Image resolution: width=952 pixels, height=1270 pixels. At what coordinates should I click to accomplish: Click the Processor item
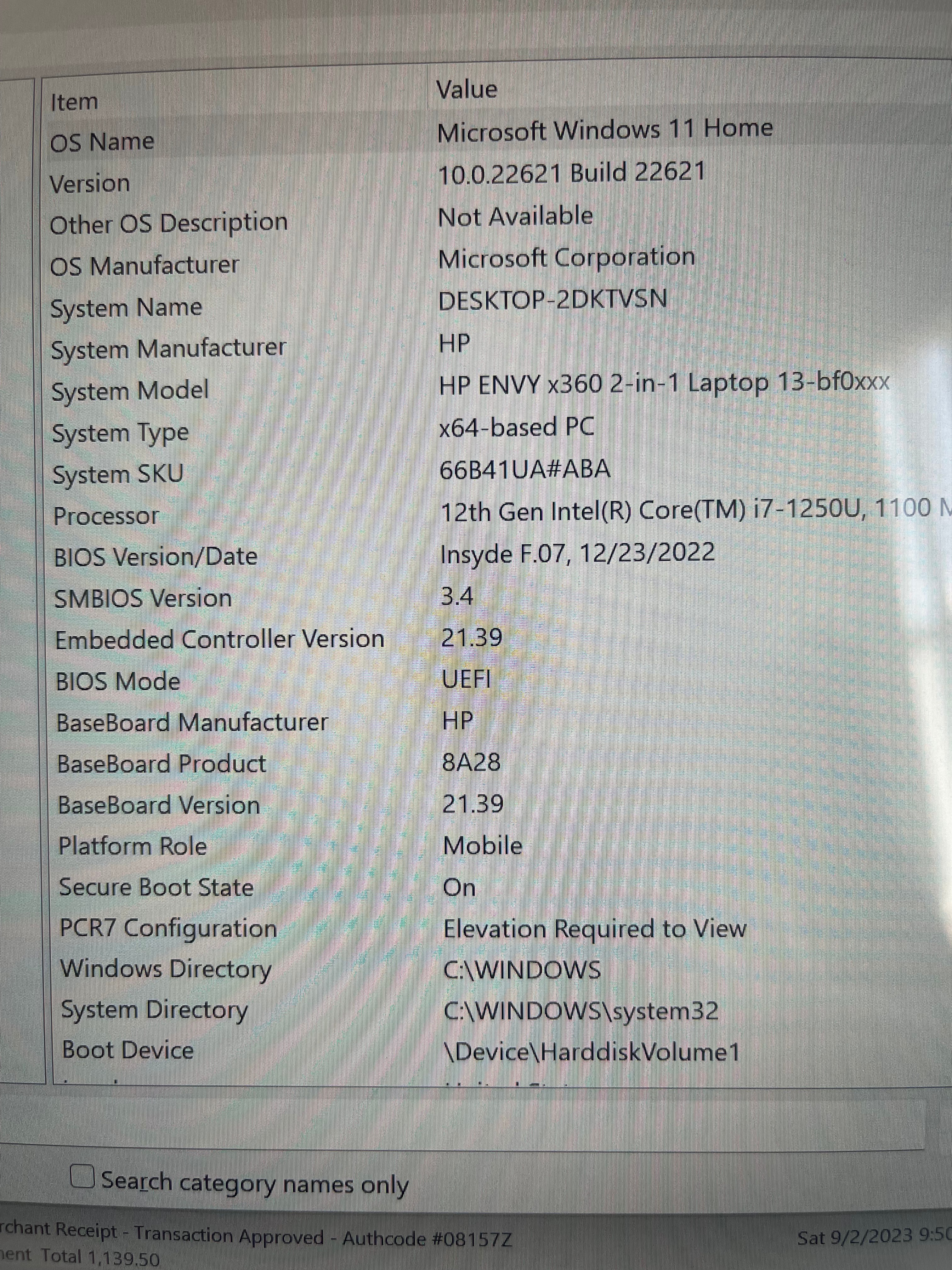pos(106,516)
